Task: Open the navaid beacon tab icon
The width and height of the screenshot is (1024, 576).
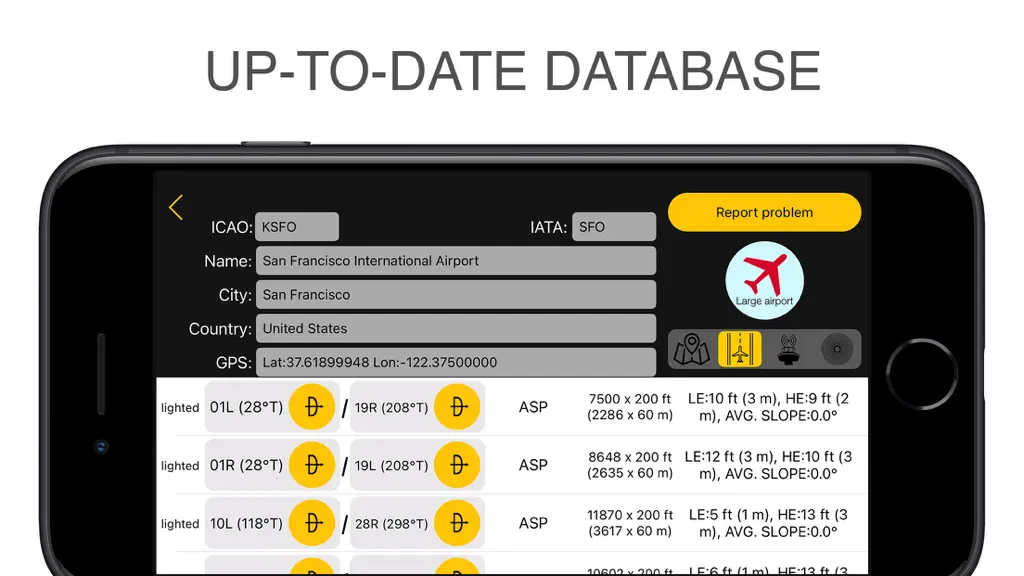Action: 788,349
